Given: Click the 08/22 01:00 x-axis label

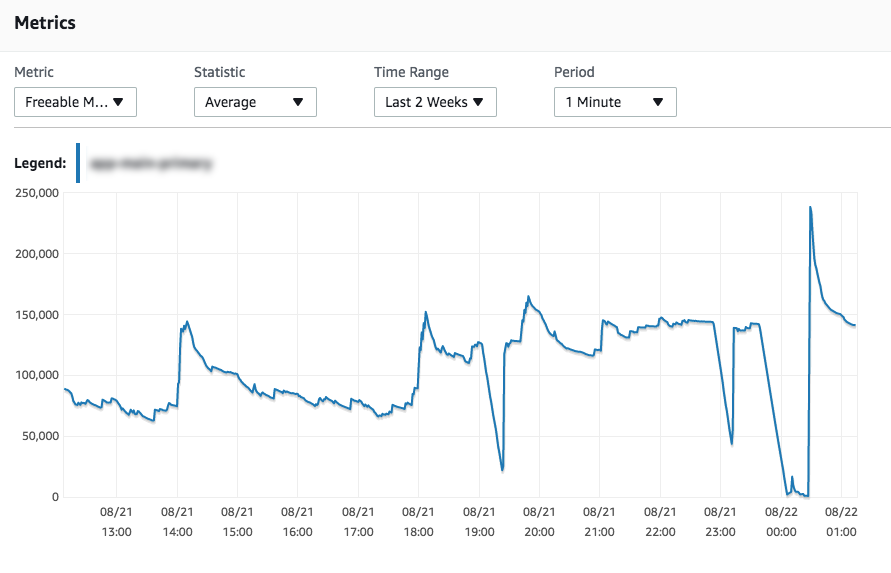Looking at the screenshot, I should tap(842, 522).
